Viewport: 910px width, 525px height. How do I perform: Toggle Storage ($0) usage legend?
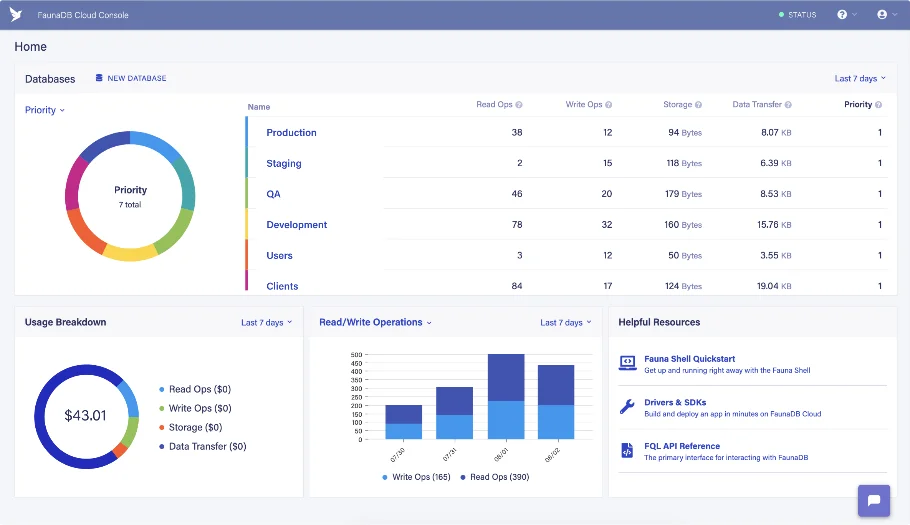pyautogui.click(x=190, y=428)
